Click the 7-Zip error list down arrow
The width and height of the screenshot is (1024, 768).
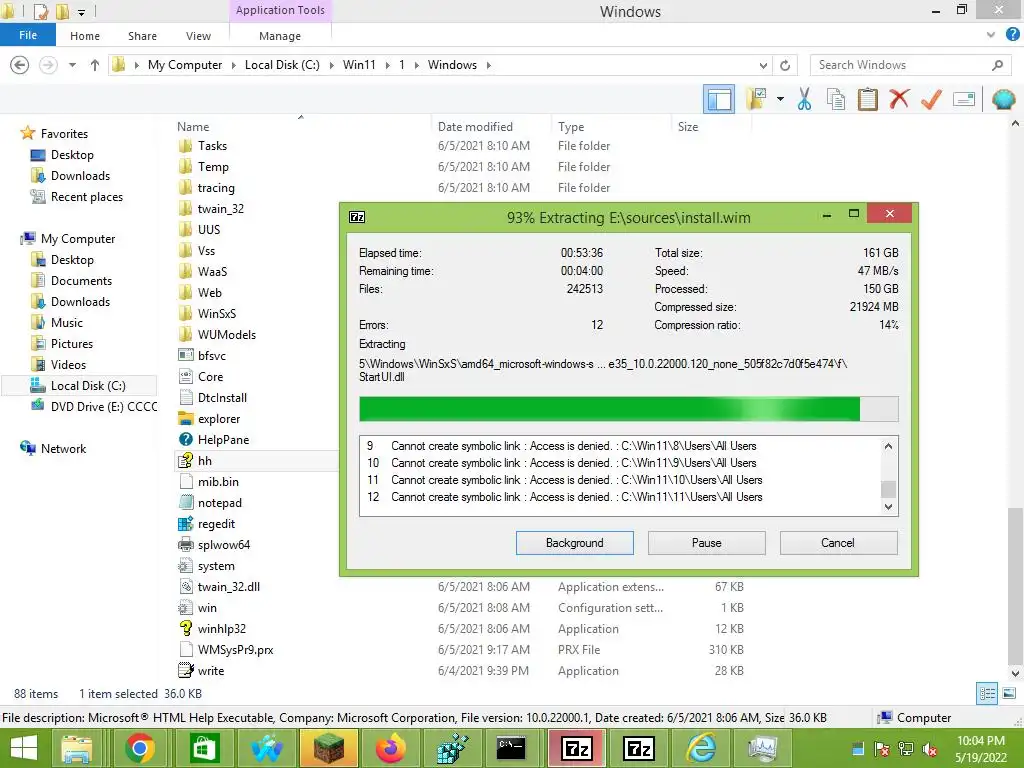(x=888, y=507)
